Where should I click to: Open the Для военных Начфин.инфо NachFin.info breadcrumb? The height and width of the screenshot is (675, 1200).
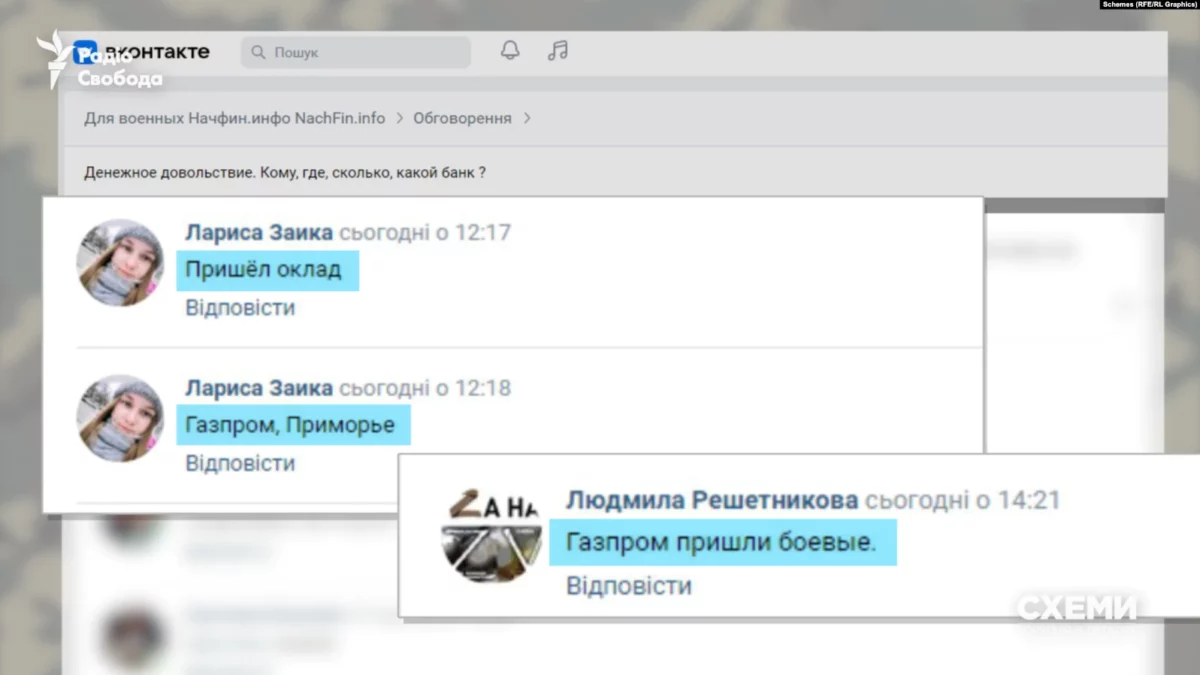pyautogui.click(x=235, y=118)
